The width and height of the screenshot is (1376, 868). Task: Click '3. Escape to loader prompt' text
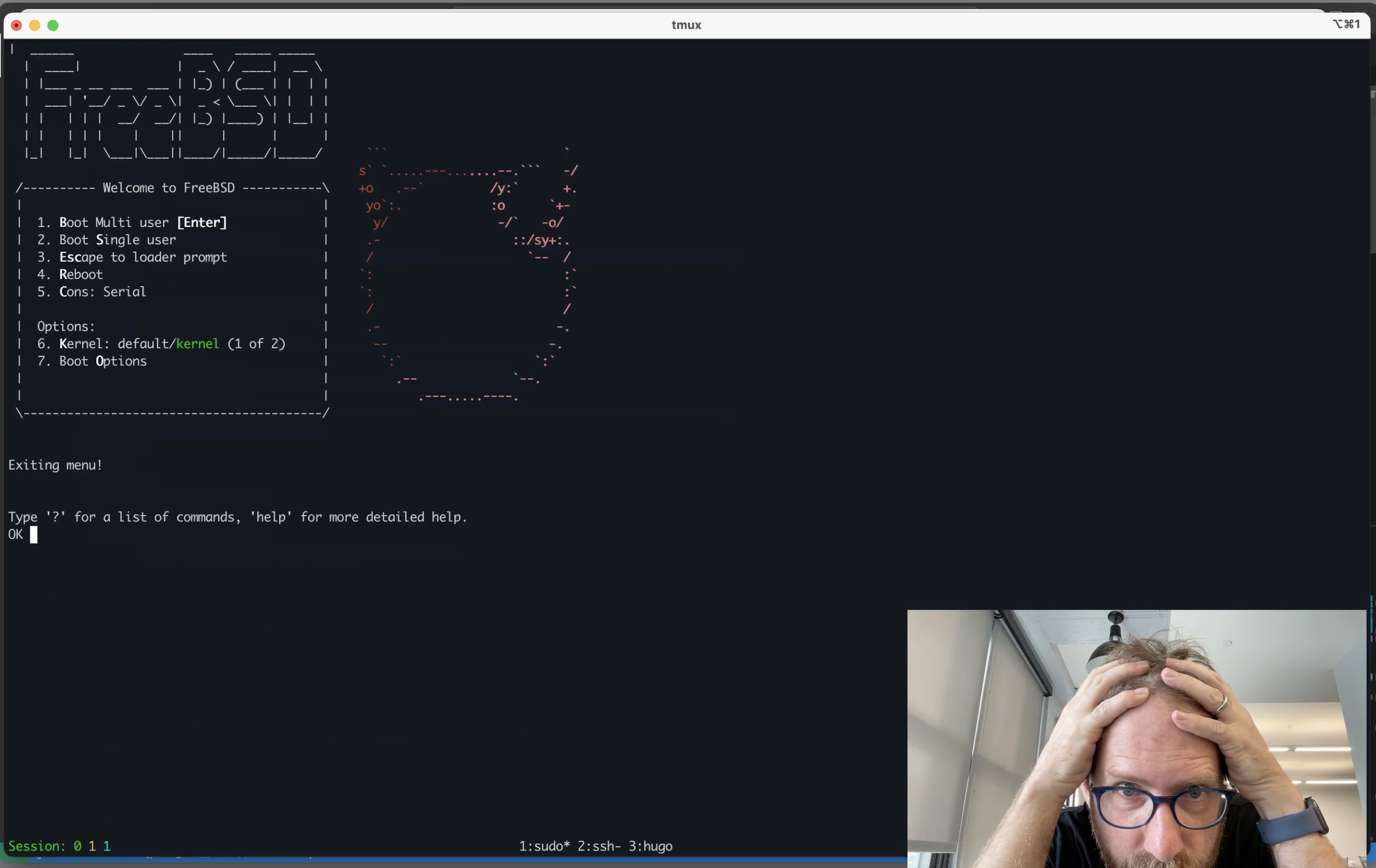pyautogui.click(x=132, y=257)
